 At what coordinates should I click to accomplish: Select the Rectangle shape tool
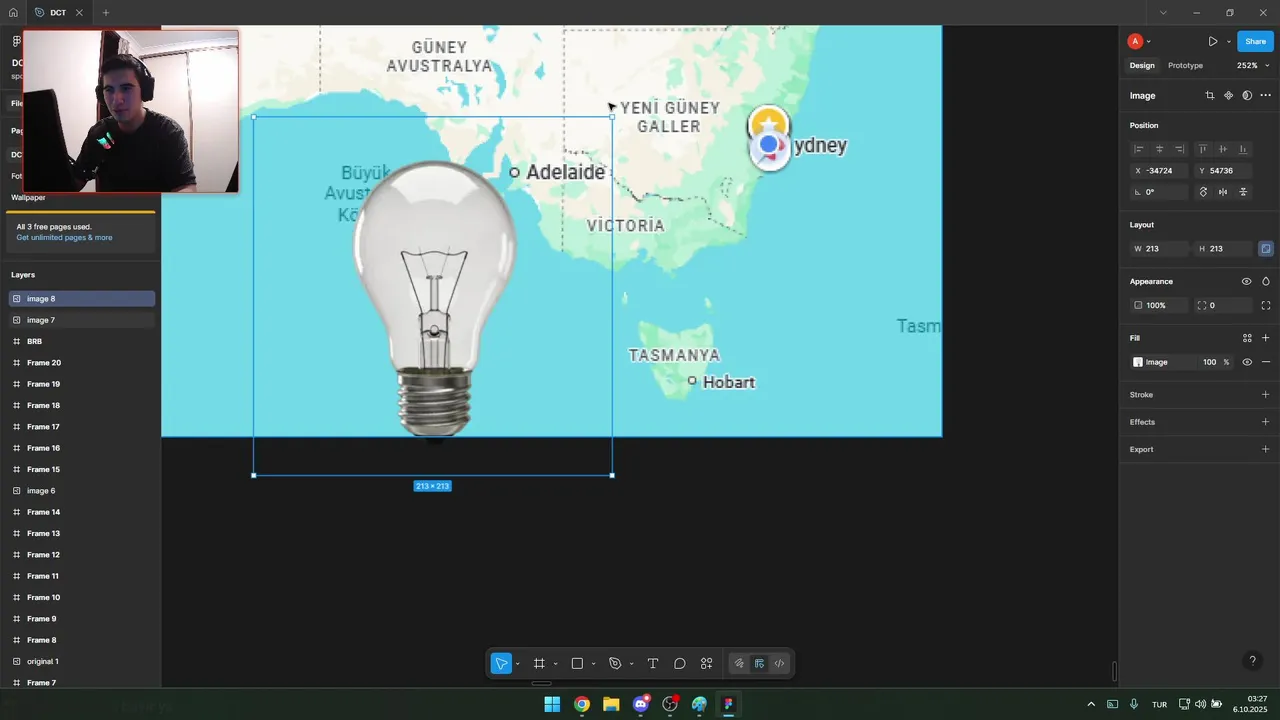click(577, 664)
